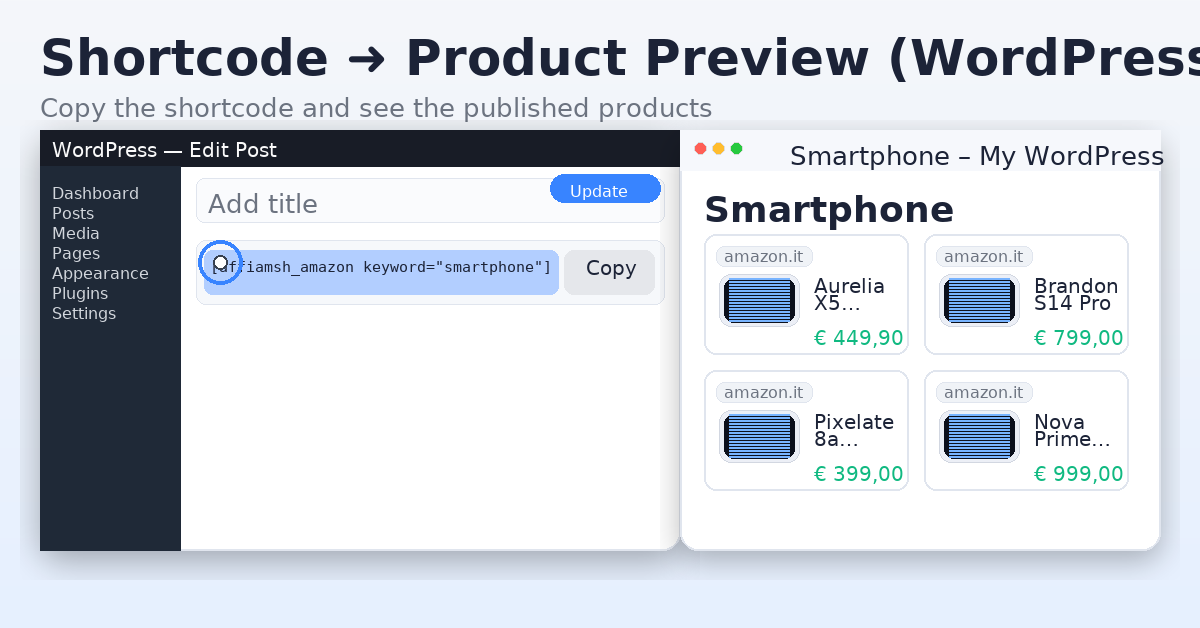Click the amazon.it badge on Nova Prime
The width and height of the screenshot is (1200, 628).
tap(984, 393)
